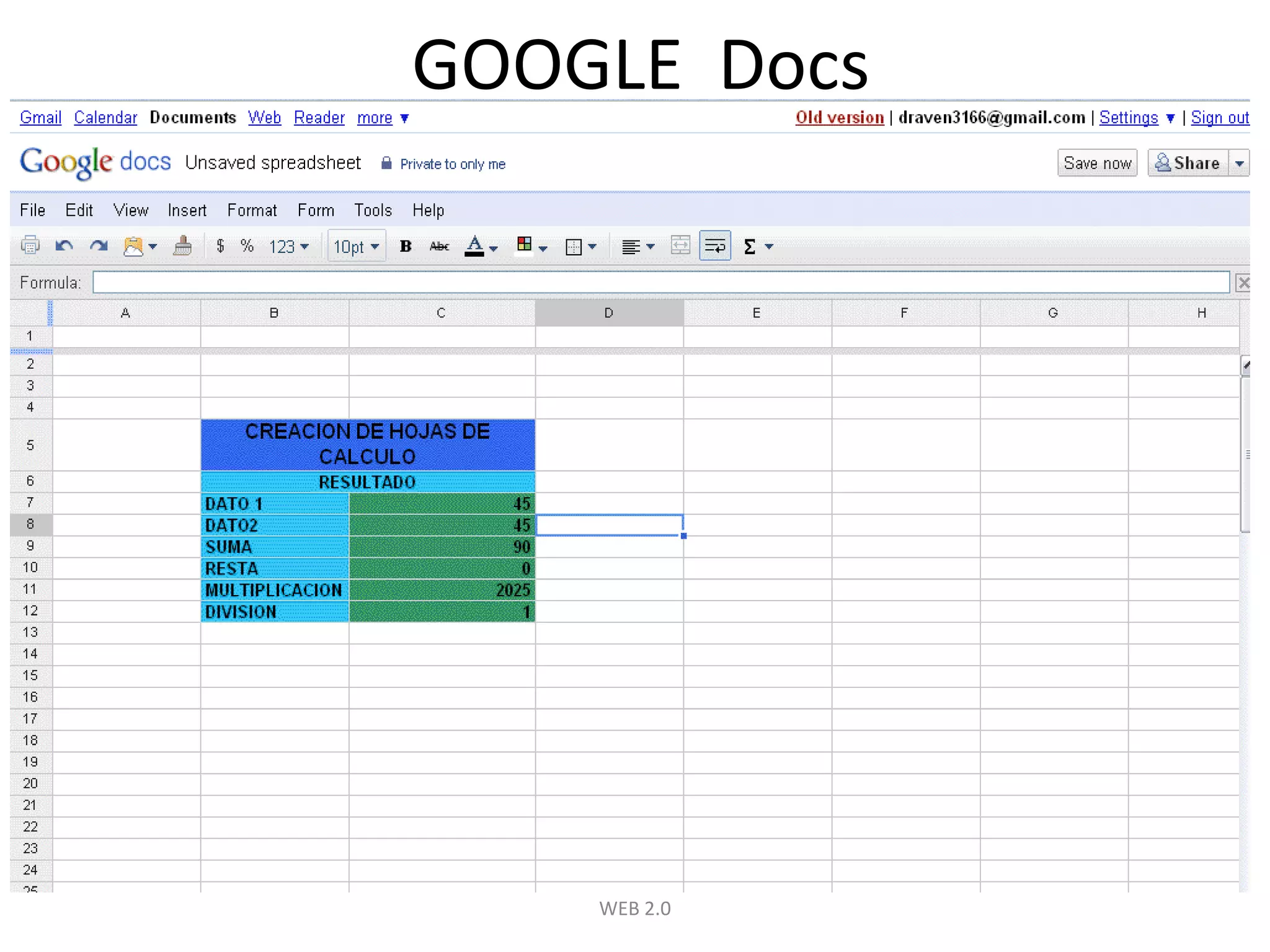1270x952 pixels.
Task: Click the cell showing 2025
Action: (x=442, y=590)
